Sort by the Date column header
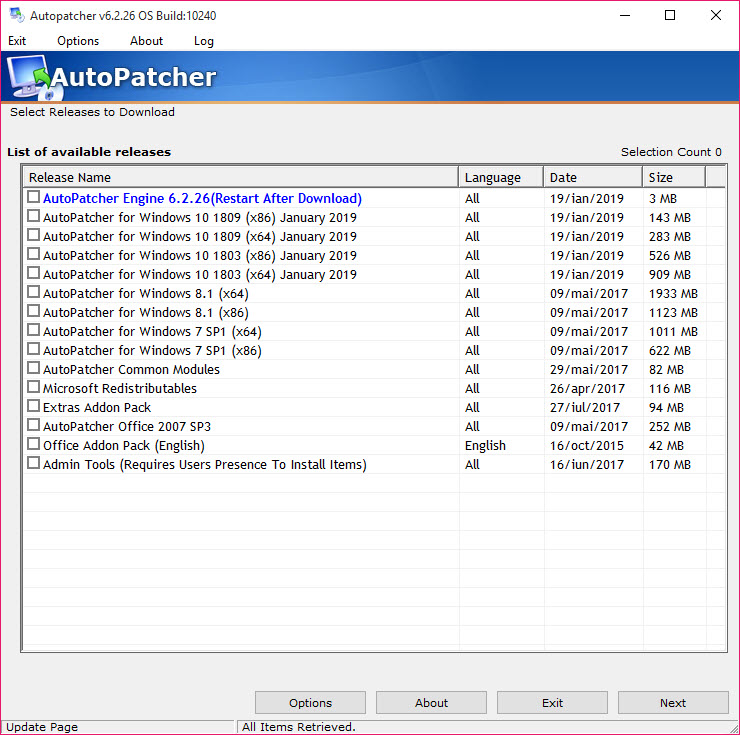 pos(593,177)
